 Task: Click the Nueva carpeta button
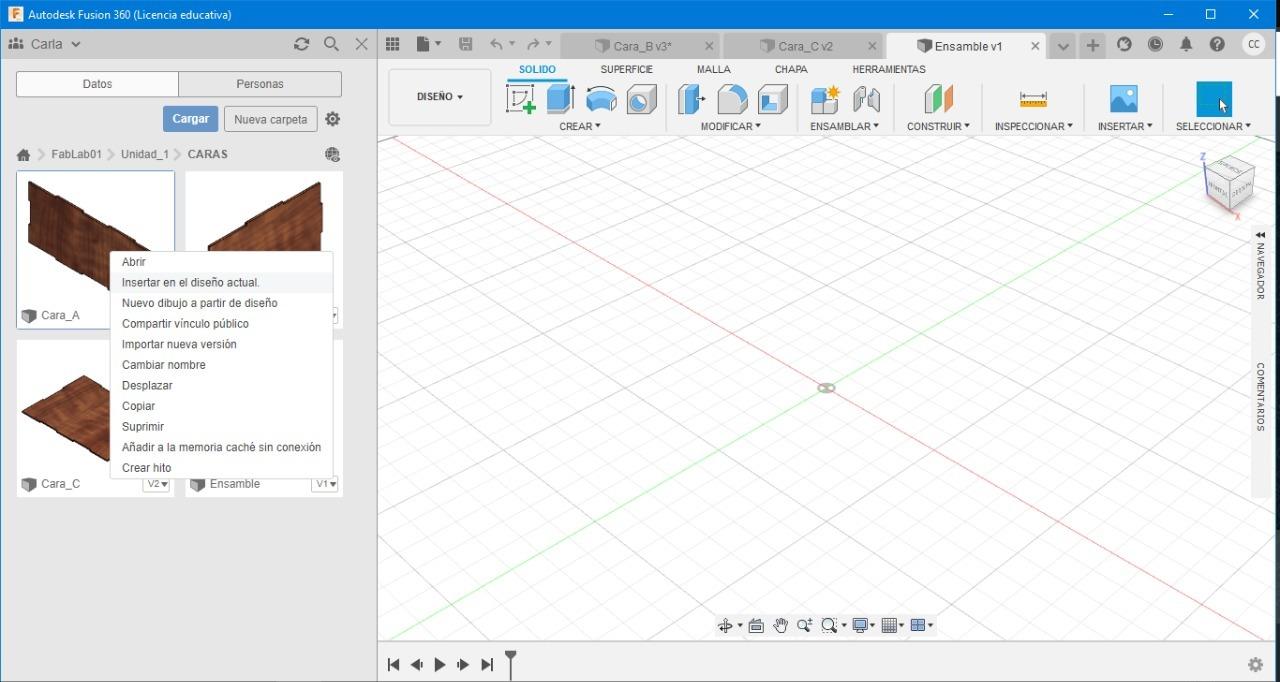click(270, 119)
